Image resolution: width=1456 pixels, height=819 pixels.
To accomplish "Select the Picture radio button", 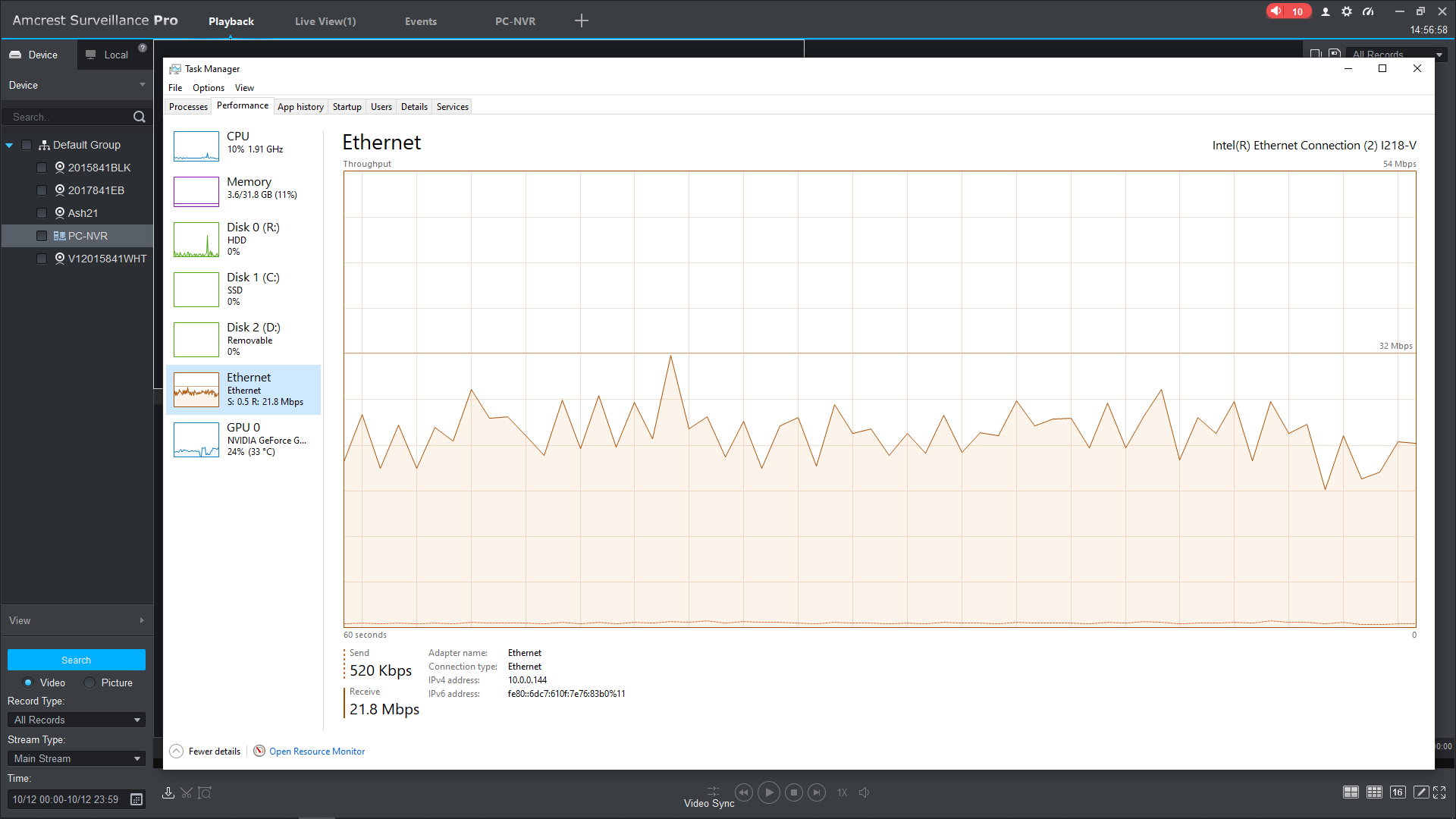I will (89, 682).
